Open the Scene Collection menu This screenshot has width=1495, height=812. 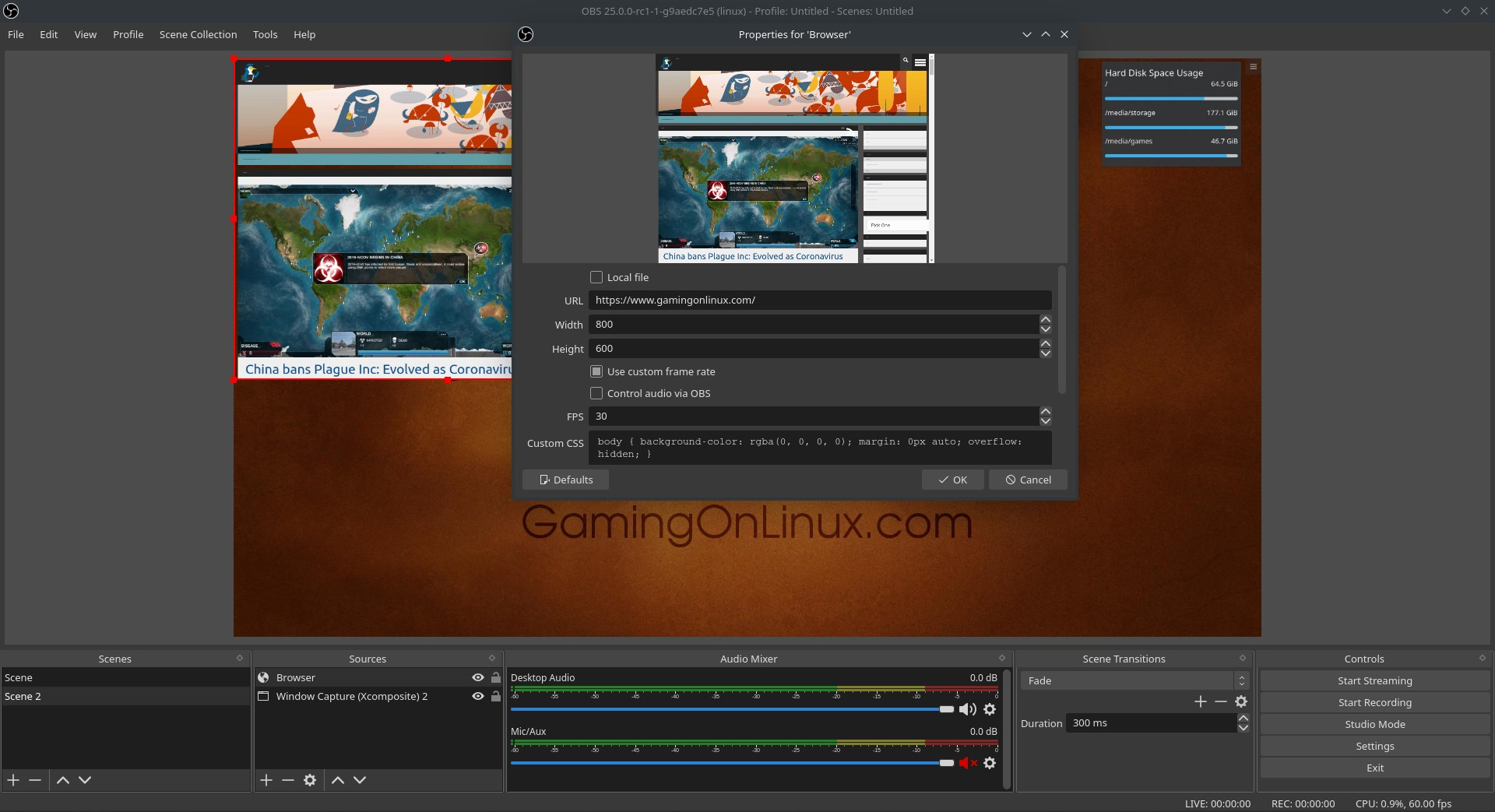[199, 34]
